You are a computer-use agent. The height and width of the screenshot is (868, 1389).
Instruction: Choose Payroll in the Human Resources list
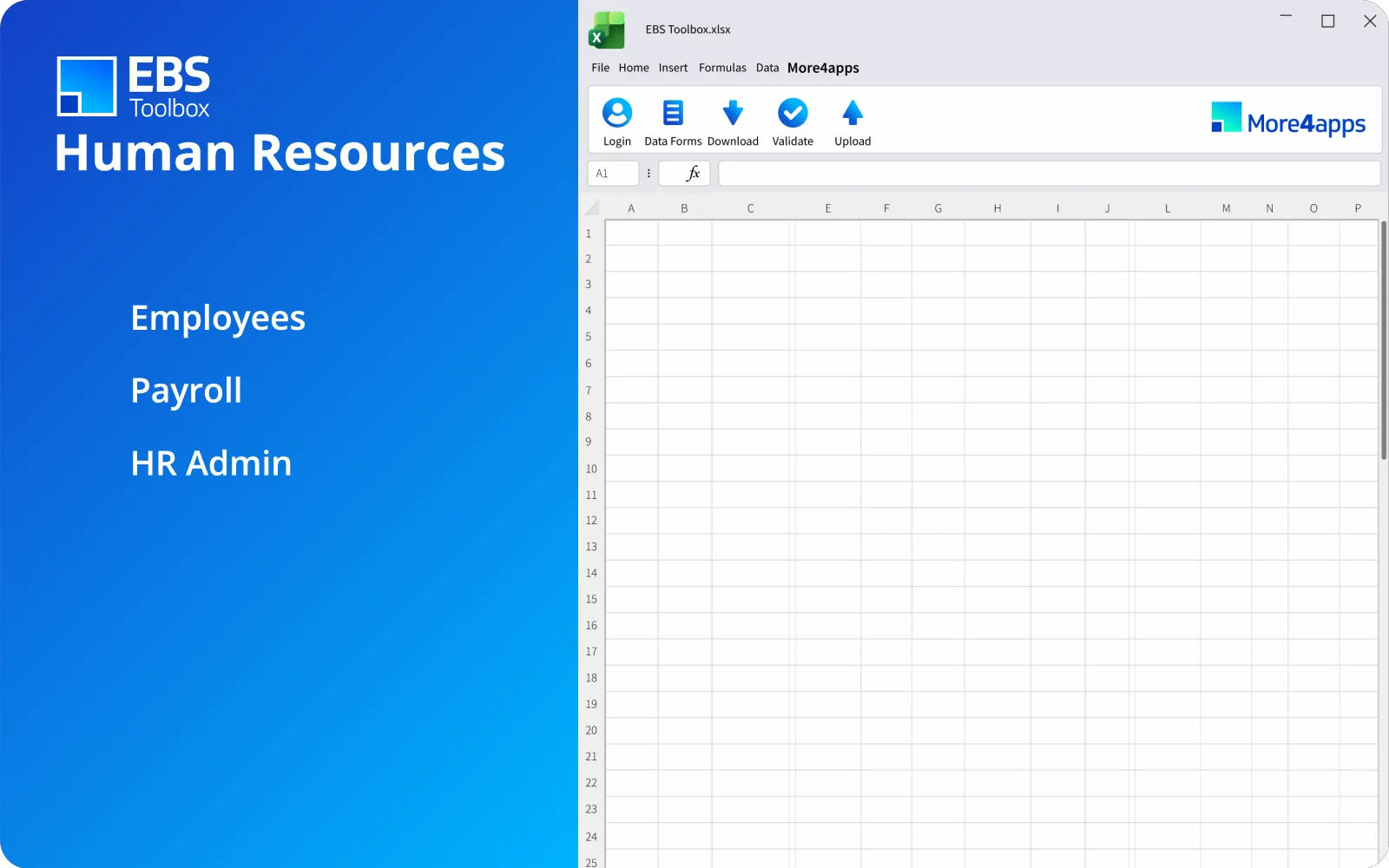(187, 391)
